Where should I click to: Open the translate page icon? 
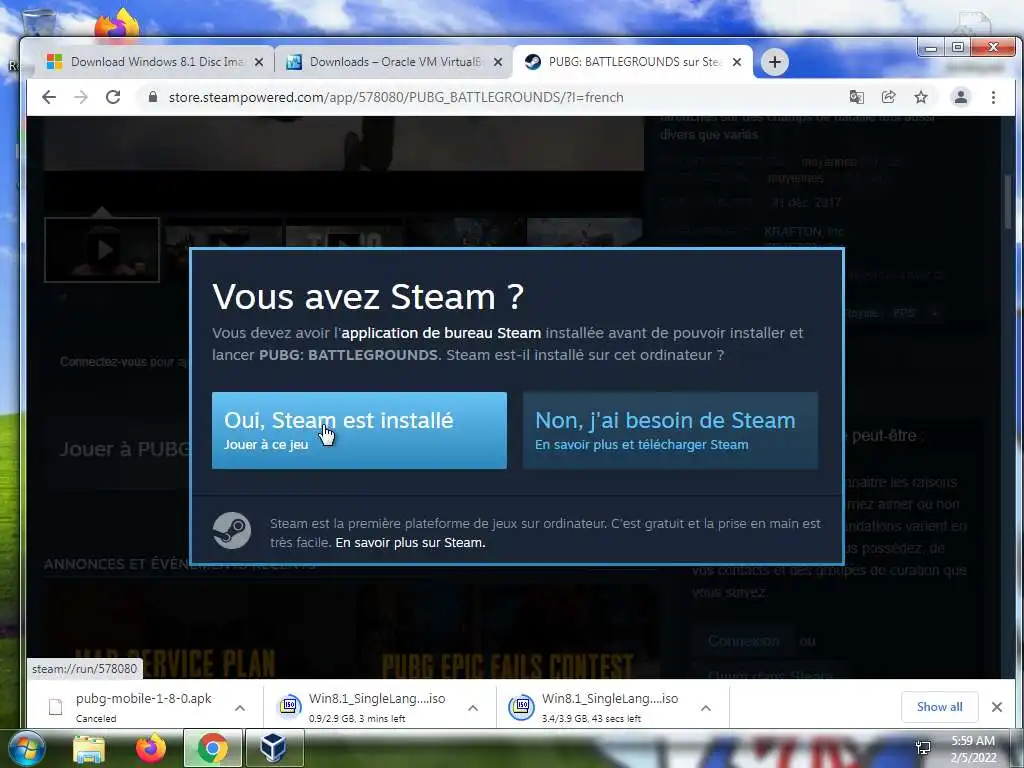[x=856, y=97]
